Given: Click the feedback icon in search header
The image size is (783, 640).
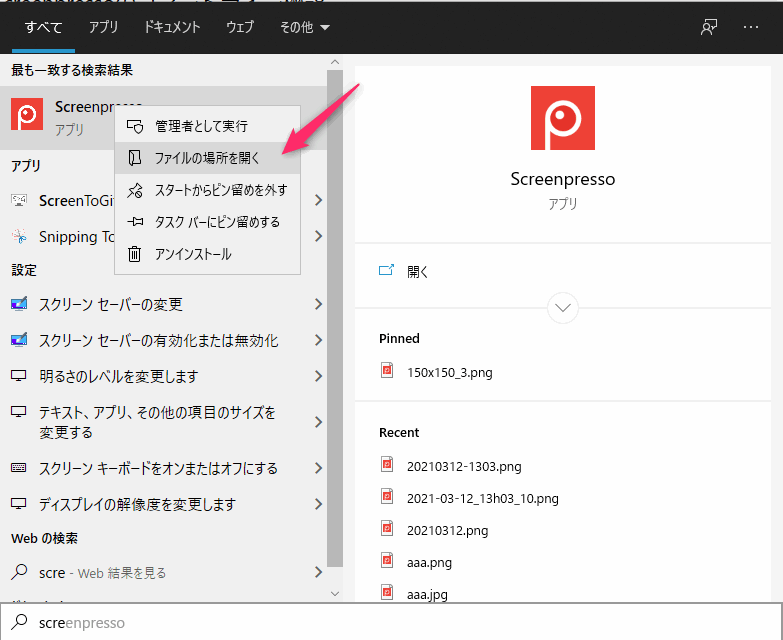Looking at the screenshot, I should pyautogui.click(x=709, y=27).
